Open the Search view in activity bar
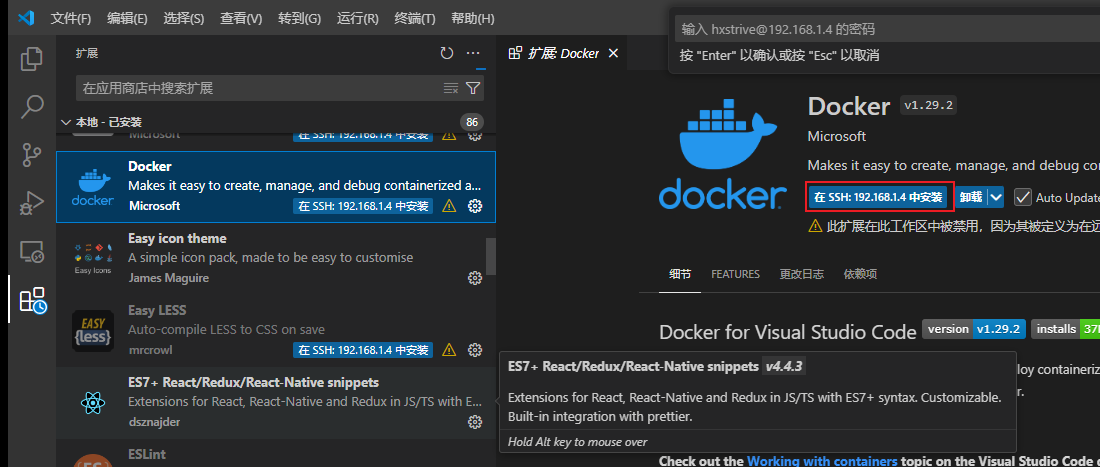 click(31, 107)
